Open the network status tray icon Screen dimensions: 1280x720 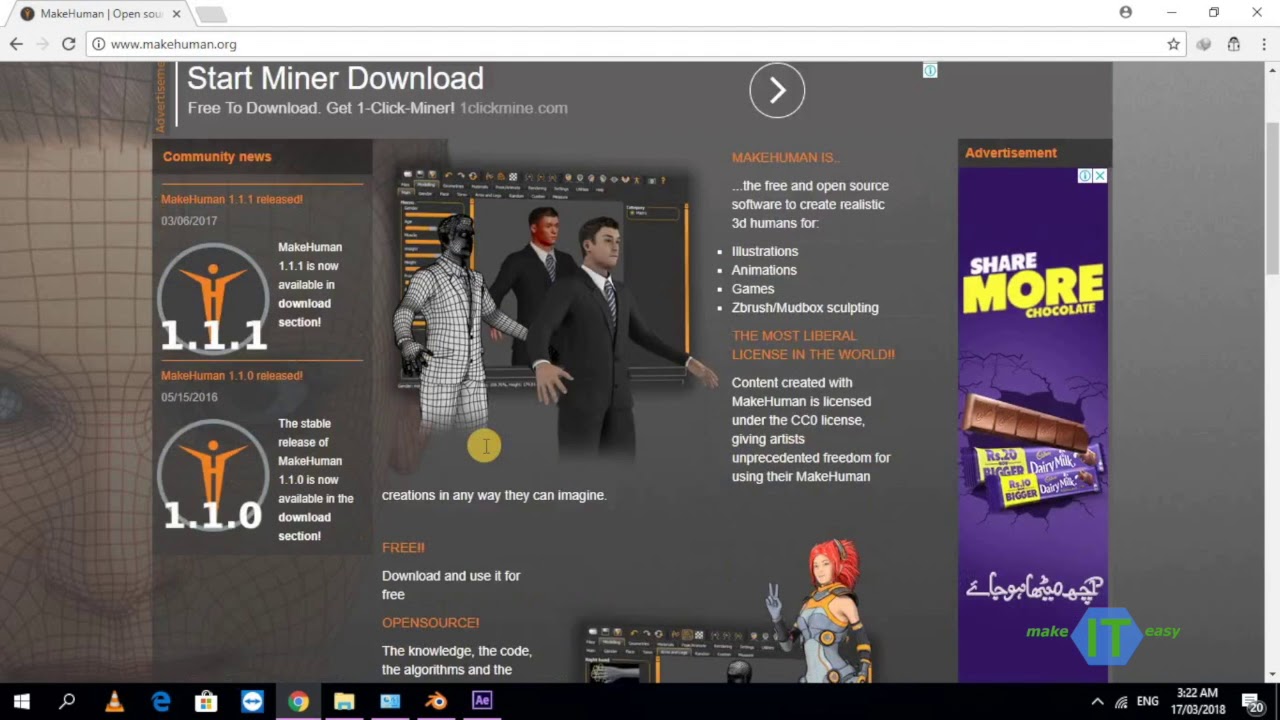point(1122,701)
